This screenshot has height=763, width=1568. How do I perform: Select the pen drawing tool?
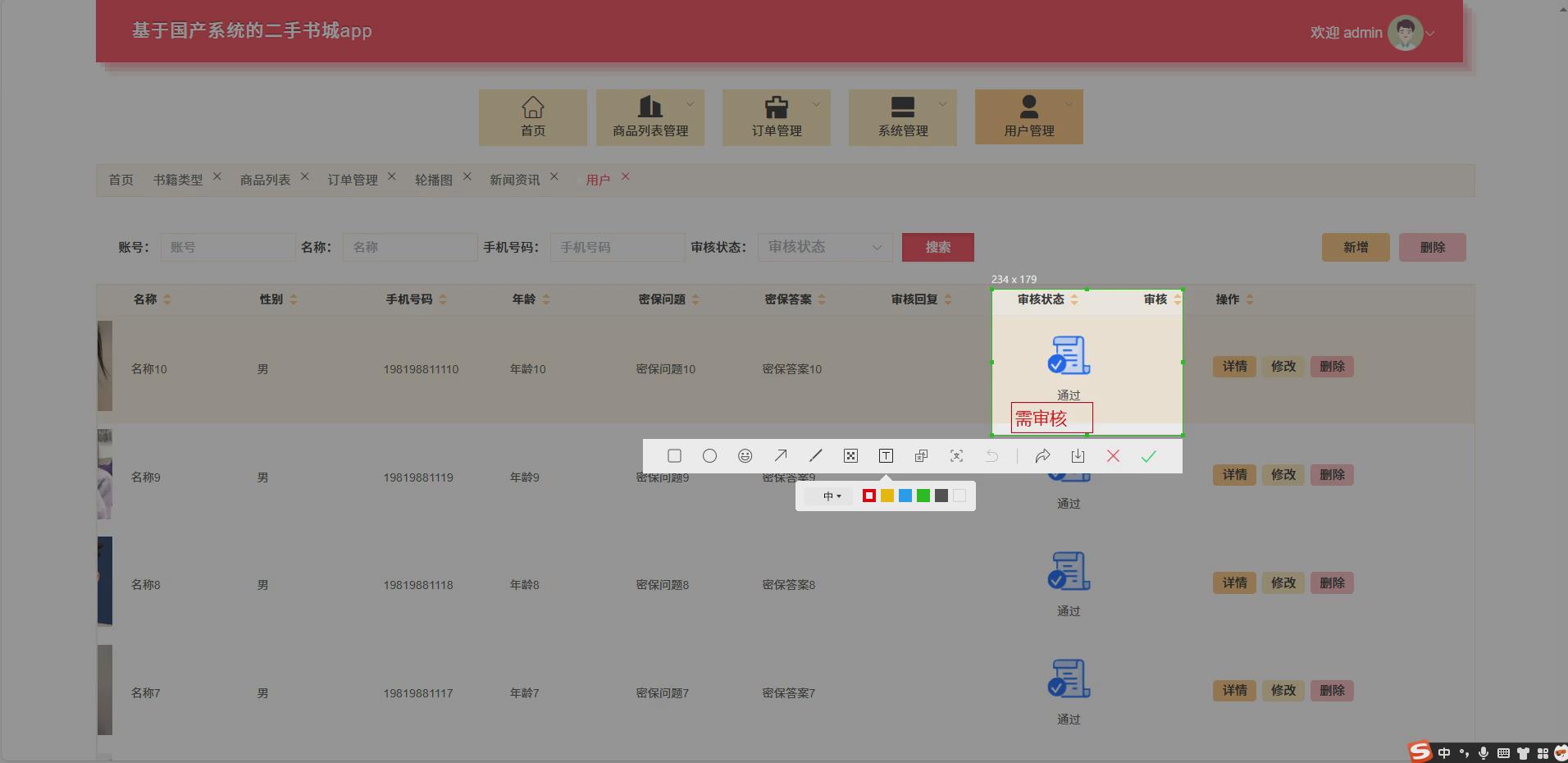(x=816, y=455)
